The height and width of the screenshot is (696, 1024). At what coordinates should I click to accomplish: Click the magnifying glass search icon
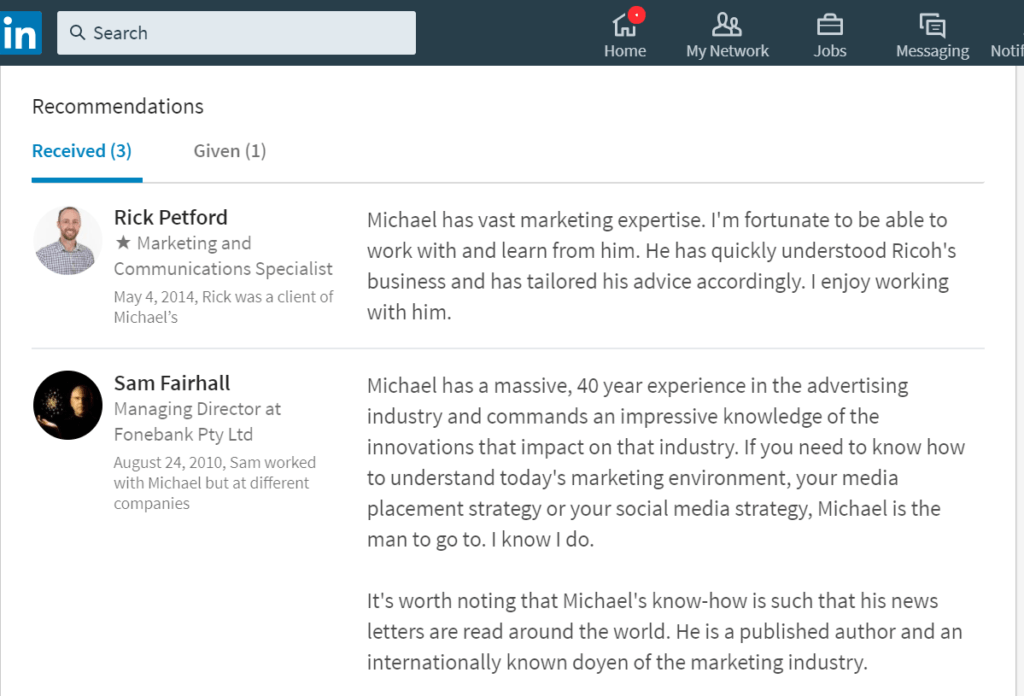click(77, 32)
